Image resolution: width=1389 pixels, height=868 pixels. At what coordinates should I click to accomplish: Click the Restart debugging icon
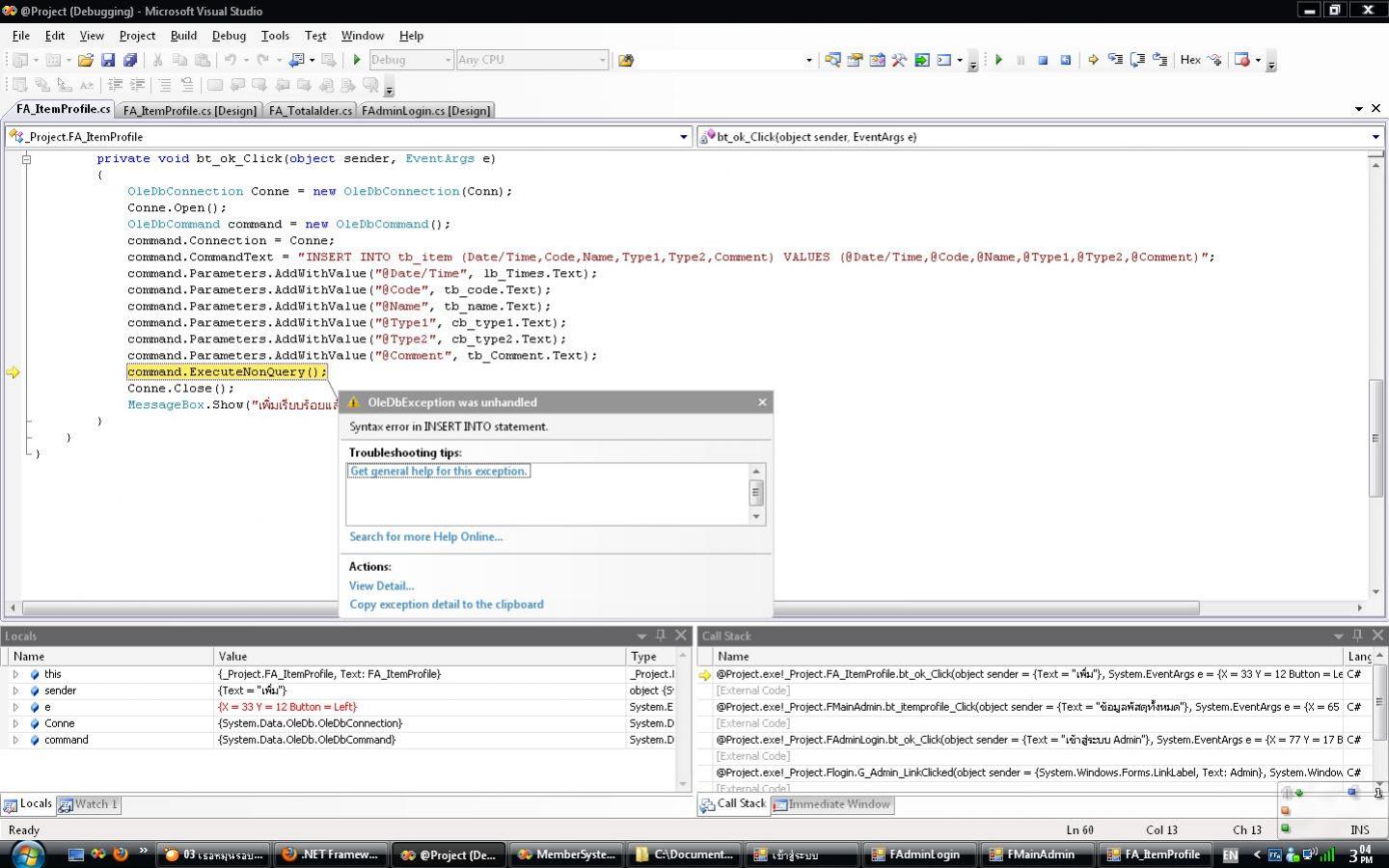[1065, 60]
